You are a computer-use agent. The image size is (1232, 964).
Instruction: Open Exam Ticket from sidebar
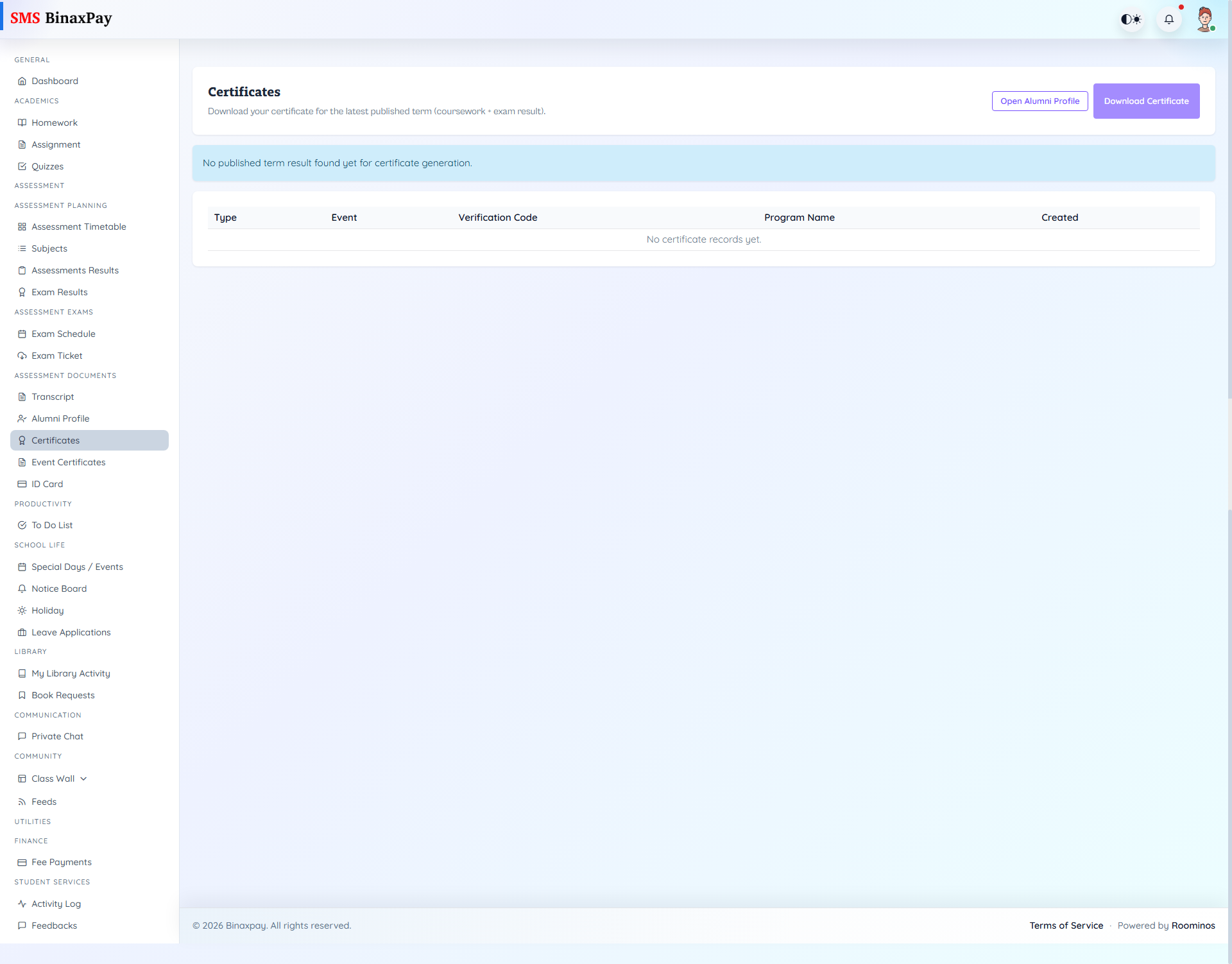[x=56, y=355]
